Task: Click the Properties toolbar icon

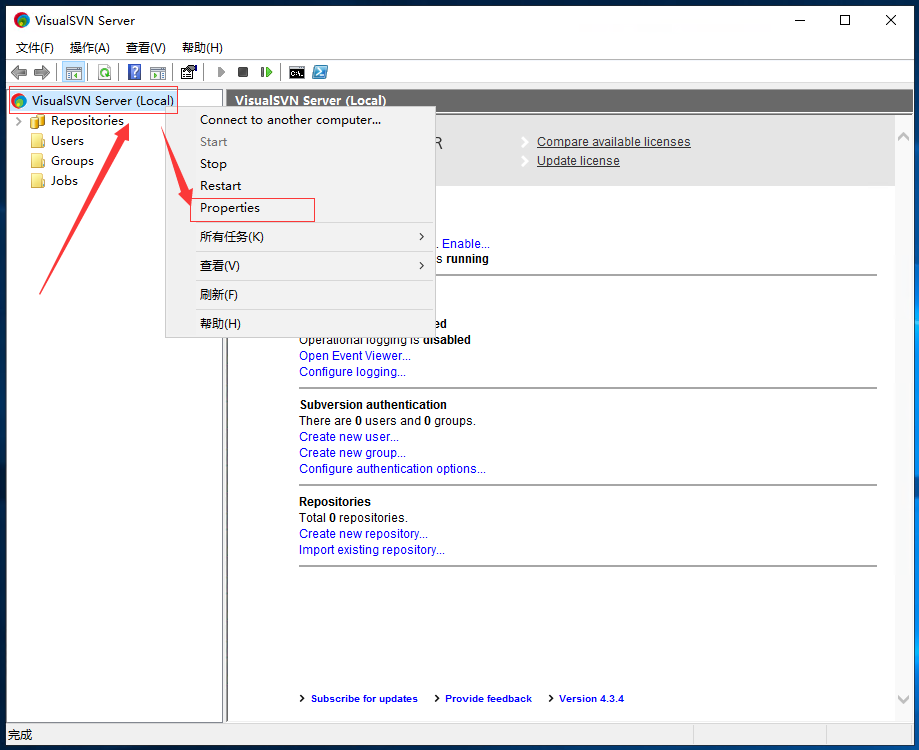Action: [x=189, y=72]
